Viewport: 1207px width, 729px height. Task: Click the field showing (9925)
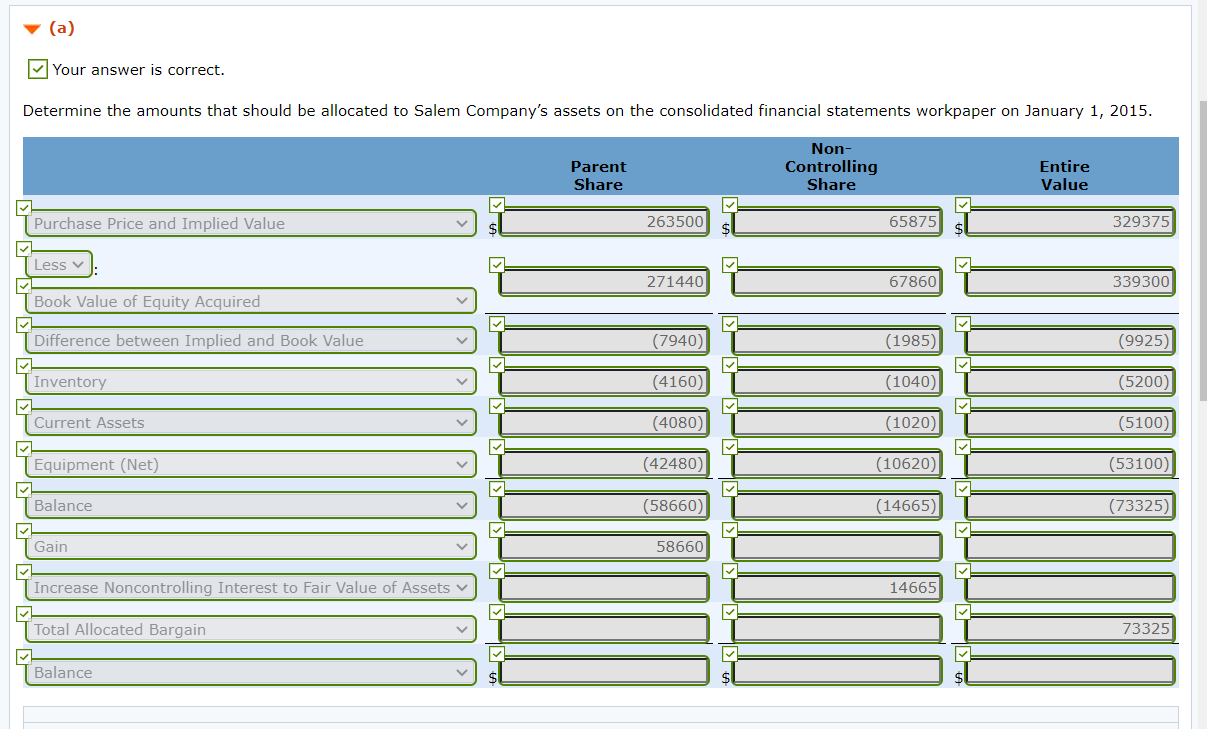point(1070,340)
